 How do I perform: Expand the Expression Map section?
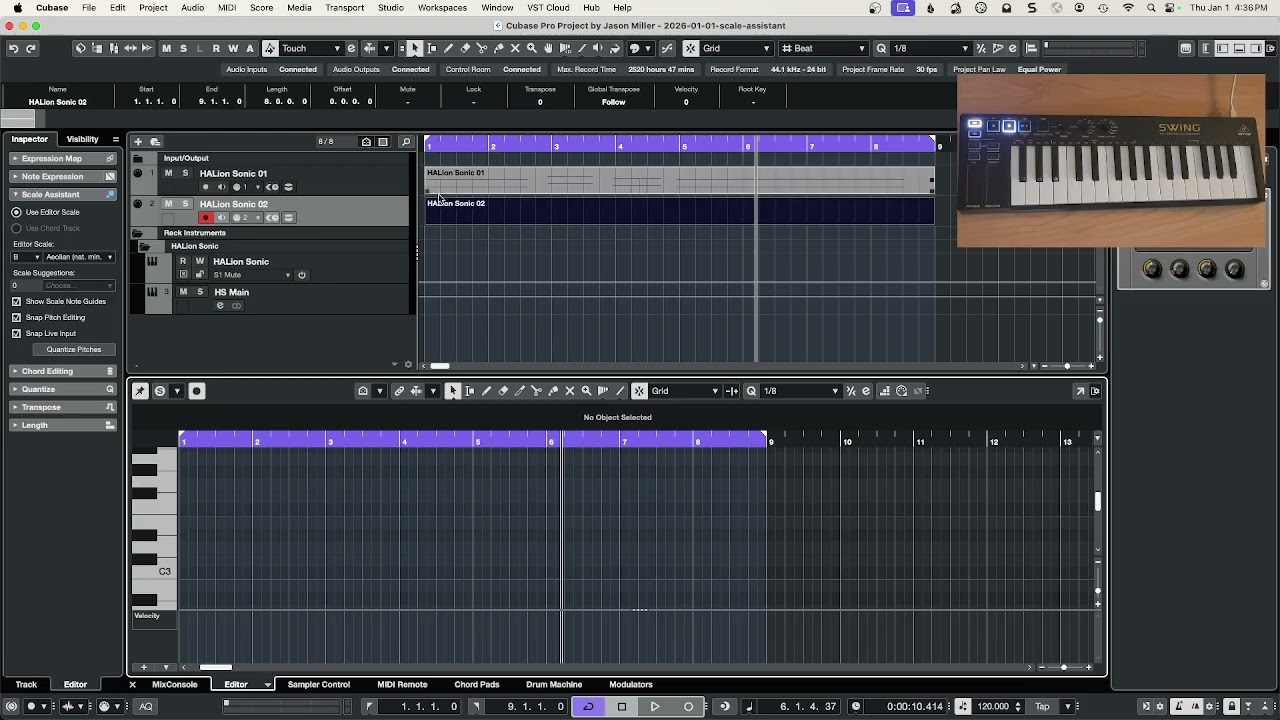click(64, 158)
